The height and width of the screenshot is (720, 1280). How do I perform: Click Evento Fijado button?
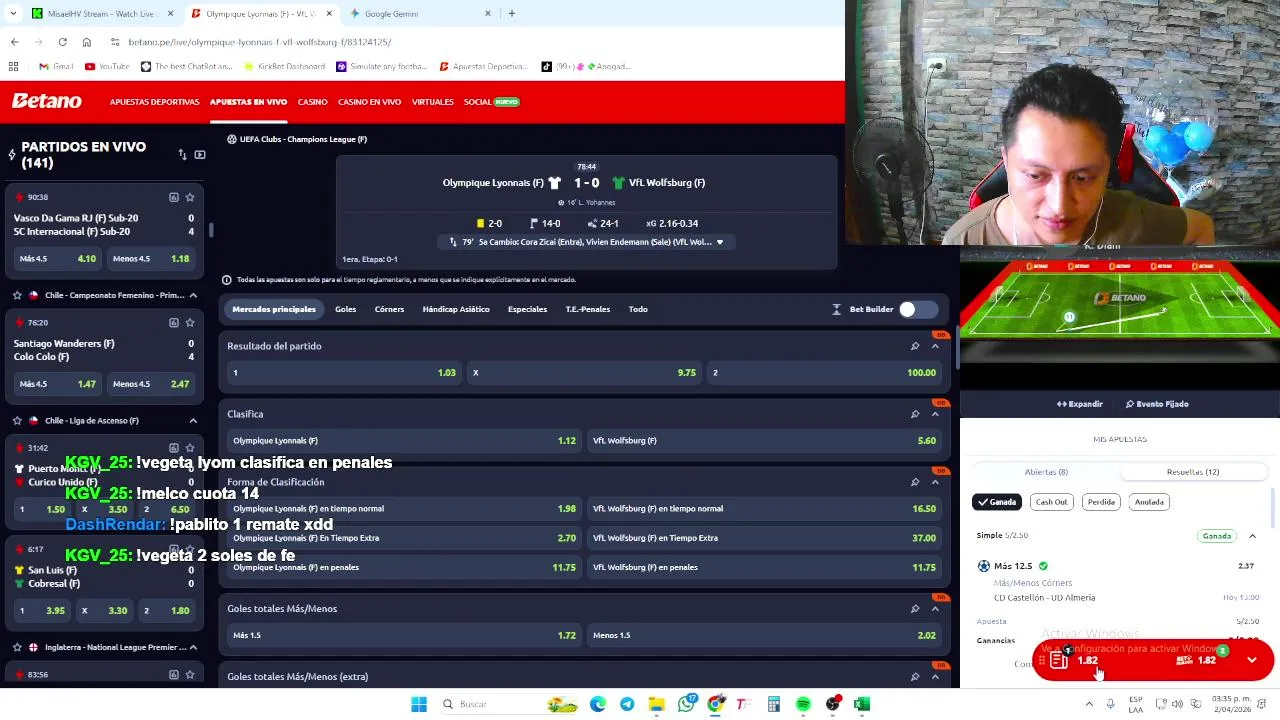pos(1157,404)
